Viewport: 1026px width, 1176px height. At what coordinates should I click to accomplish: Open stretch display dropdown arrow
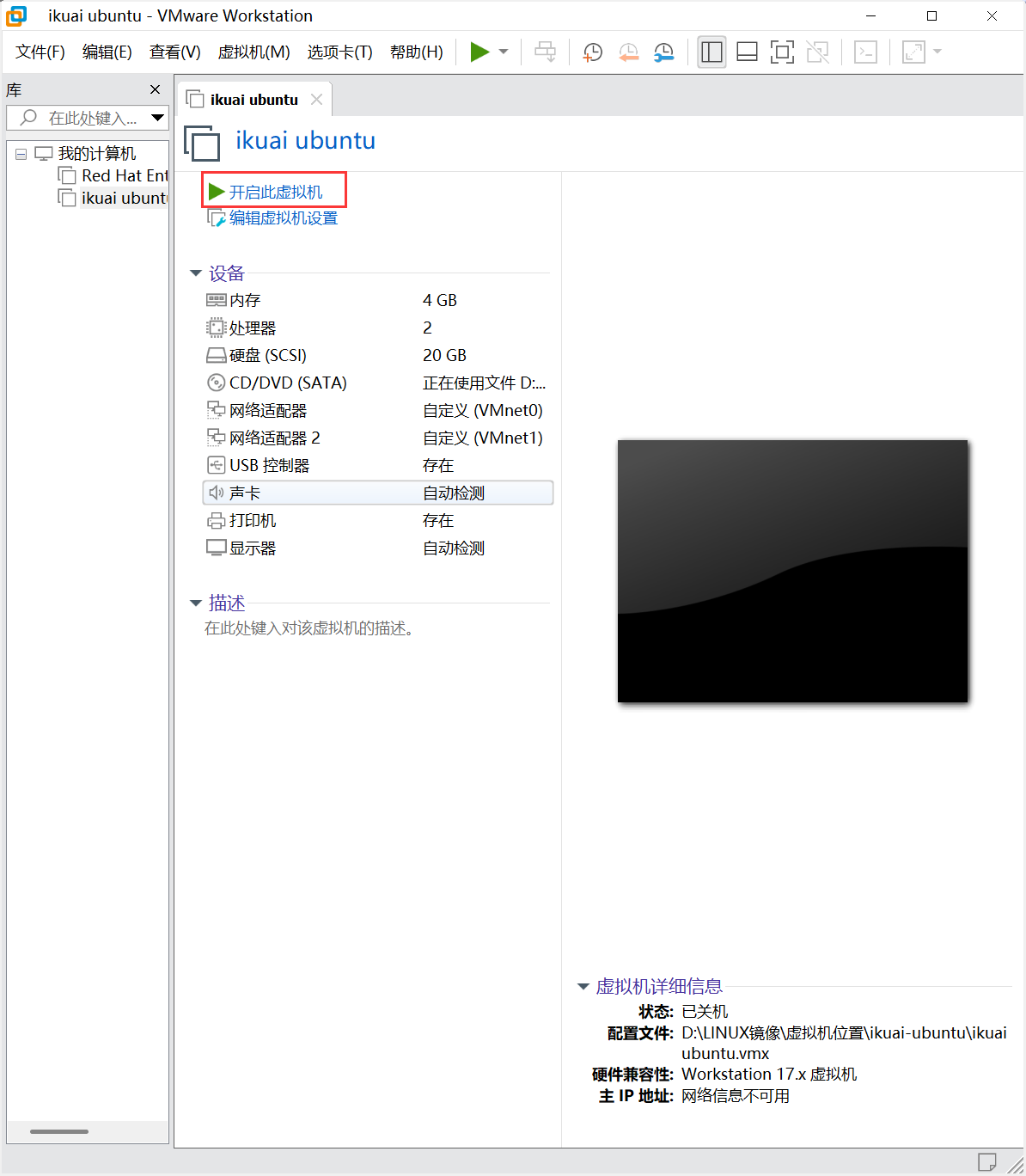coord(937,52)
